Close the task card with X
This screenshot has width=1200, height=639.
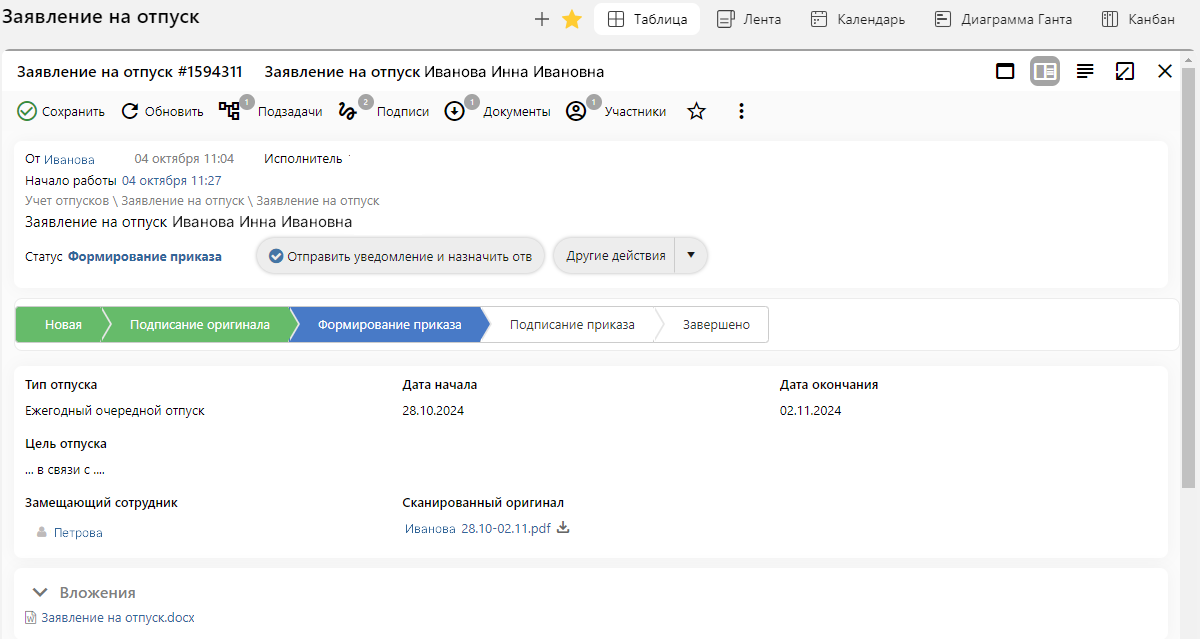tap(1165, 71)
